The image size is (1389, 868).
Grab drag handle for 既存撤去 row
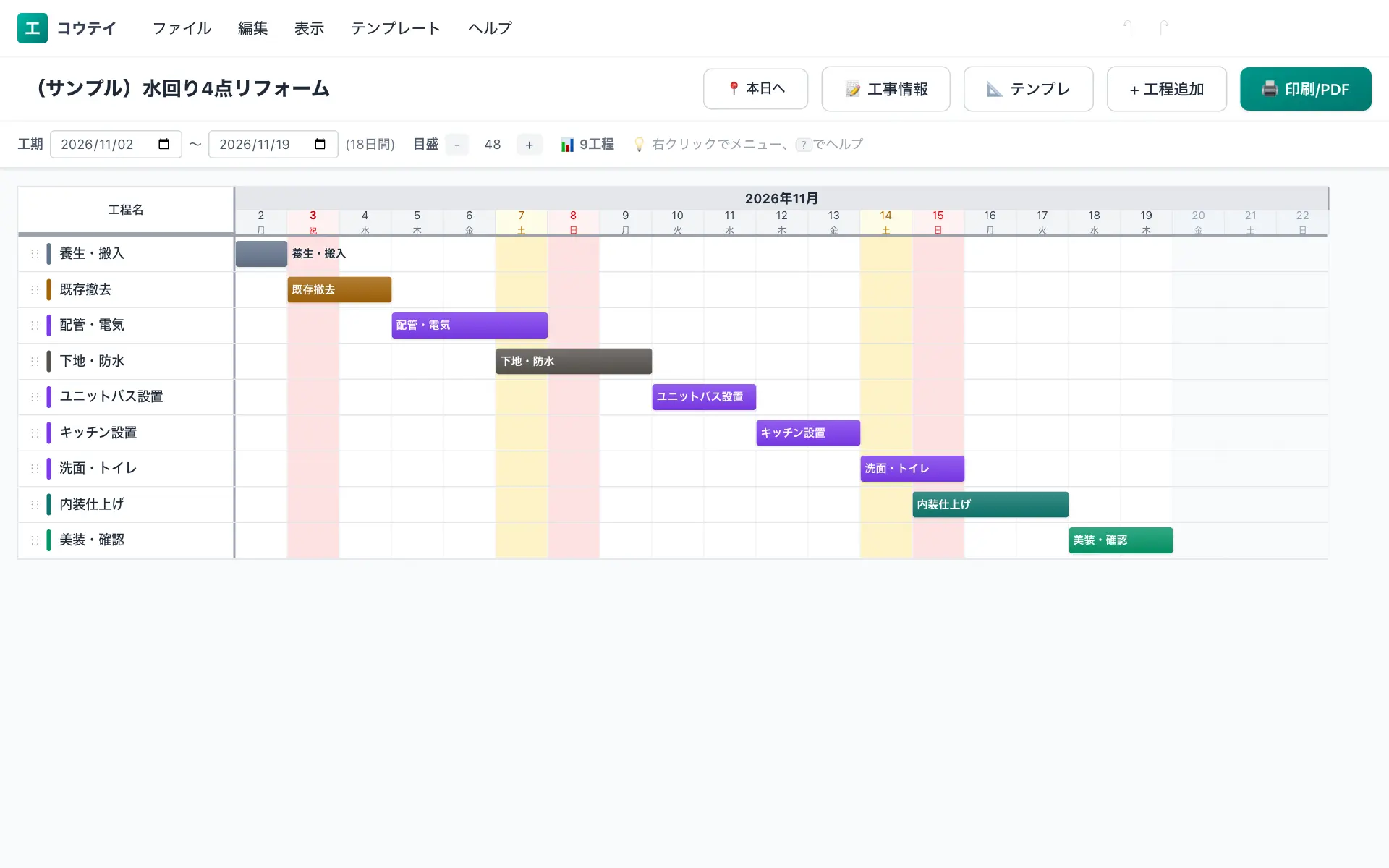(35, 289)
